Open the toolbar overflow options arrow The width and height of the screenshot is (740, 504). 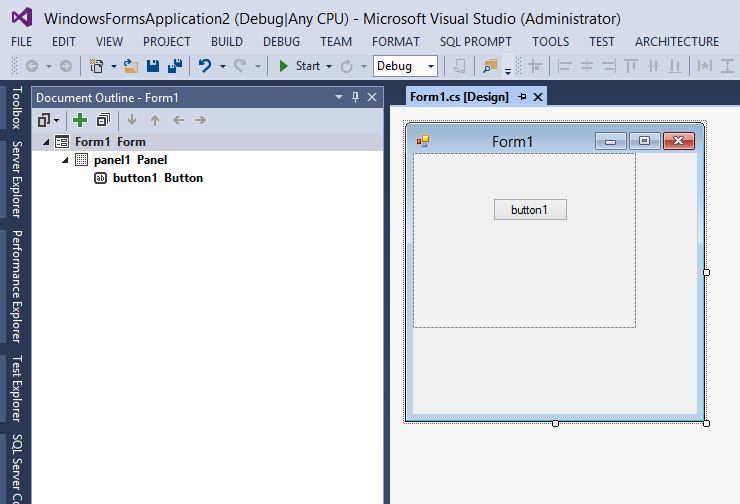click(508, 72)
